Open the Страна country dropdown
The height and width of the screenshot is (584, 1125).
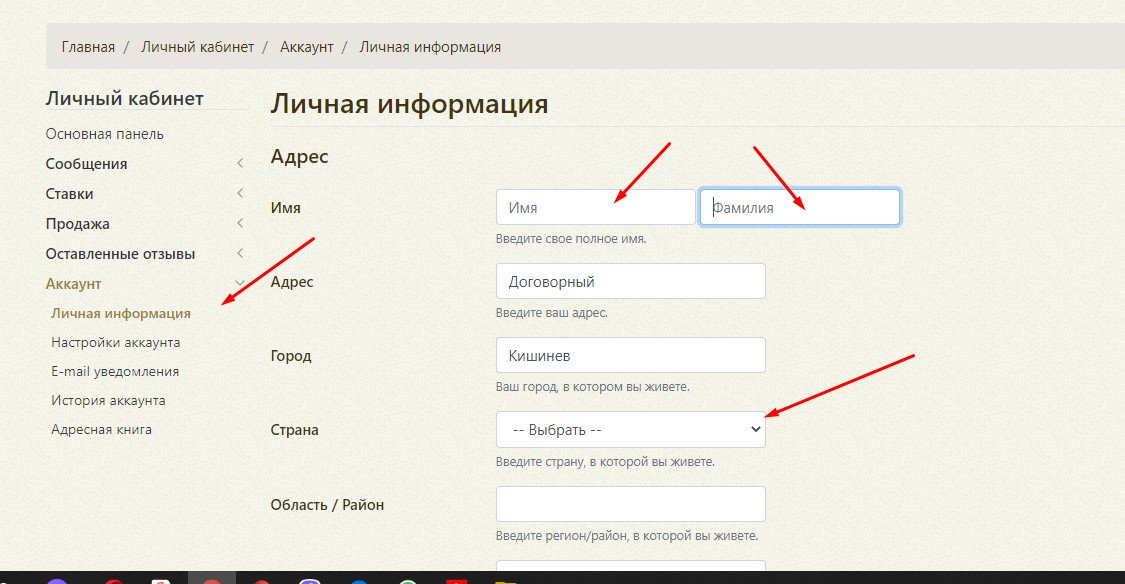click(630, 429)
